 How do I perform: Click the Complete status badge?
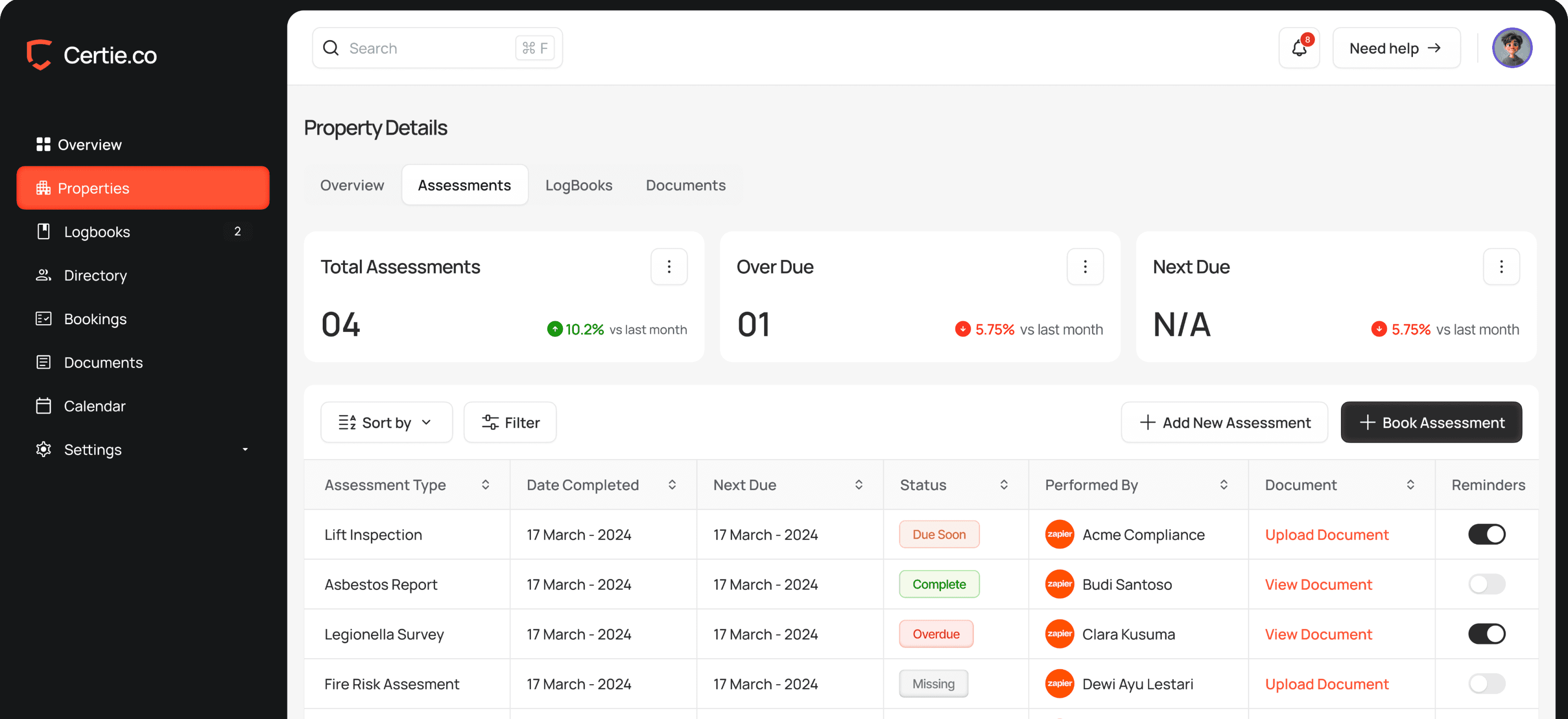[x=939, y=585]
